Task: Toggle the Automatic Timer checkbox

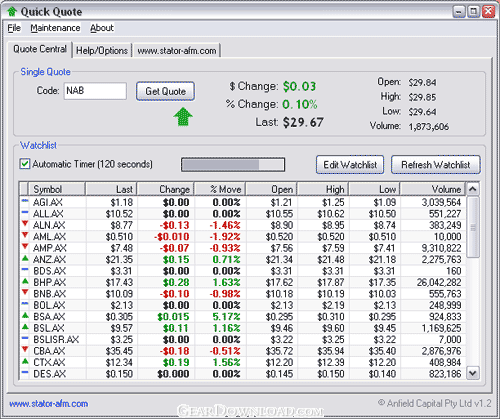Action: click(25, 164)
